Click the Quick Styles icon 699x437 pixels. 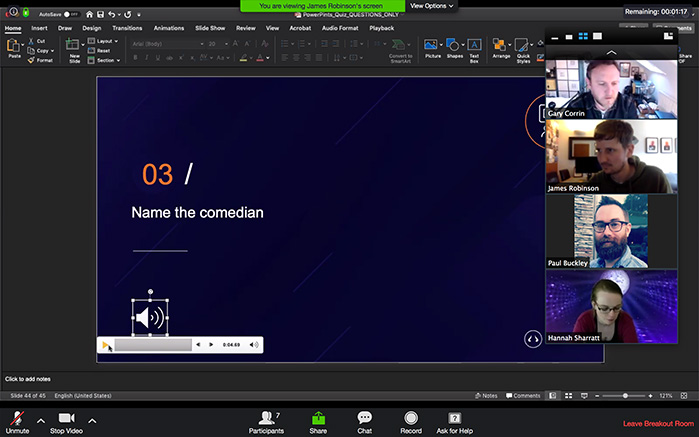521,45
